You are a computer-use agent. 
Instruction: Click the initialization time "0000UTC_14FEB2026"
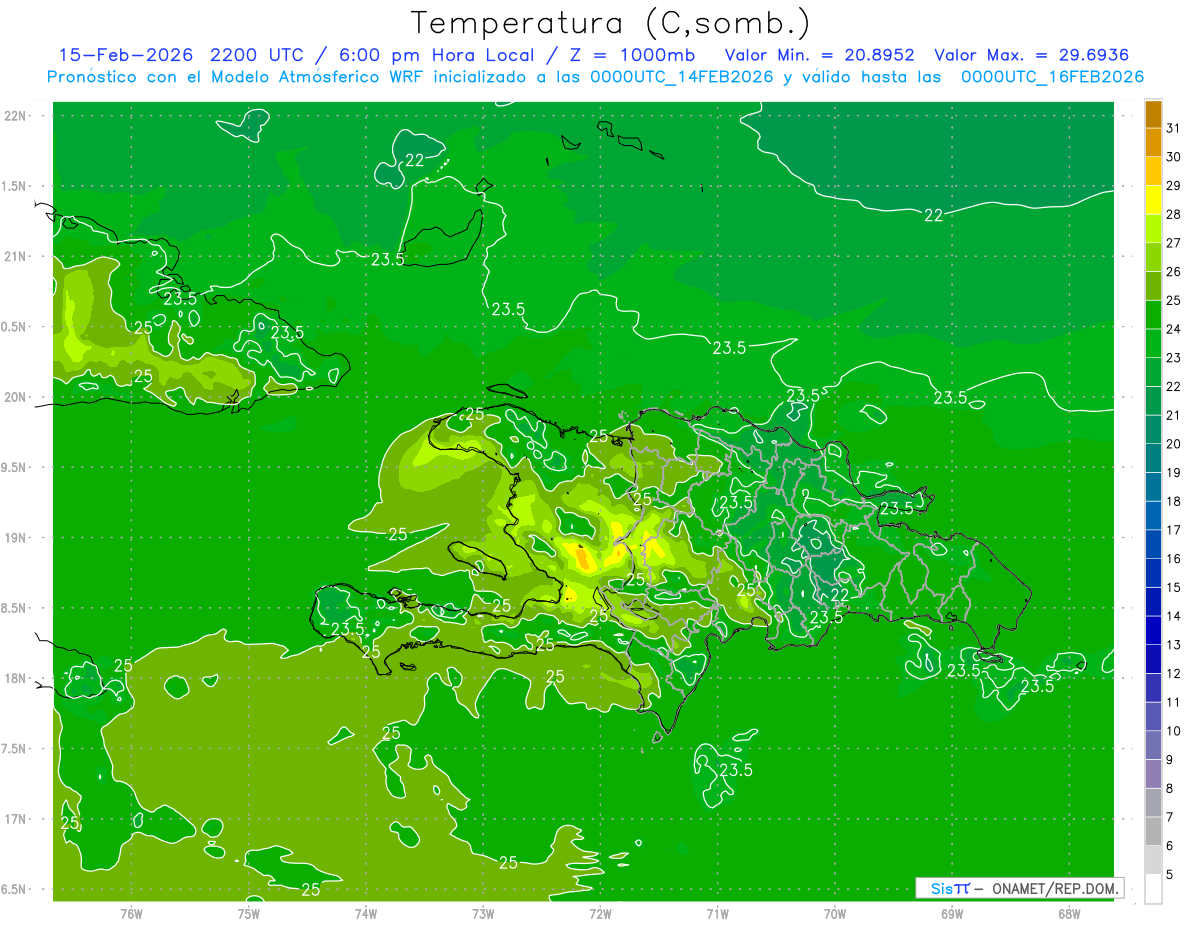681,77
